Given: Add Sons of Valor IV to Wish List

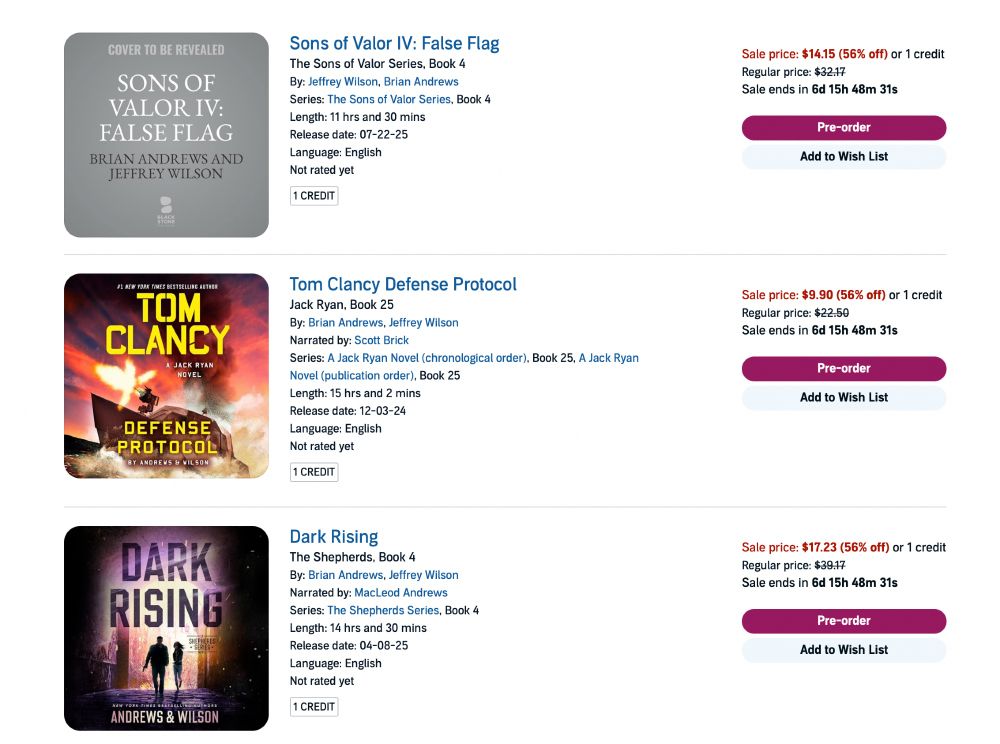Looking at the screenshot, I should click(x=843, y=156).
